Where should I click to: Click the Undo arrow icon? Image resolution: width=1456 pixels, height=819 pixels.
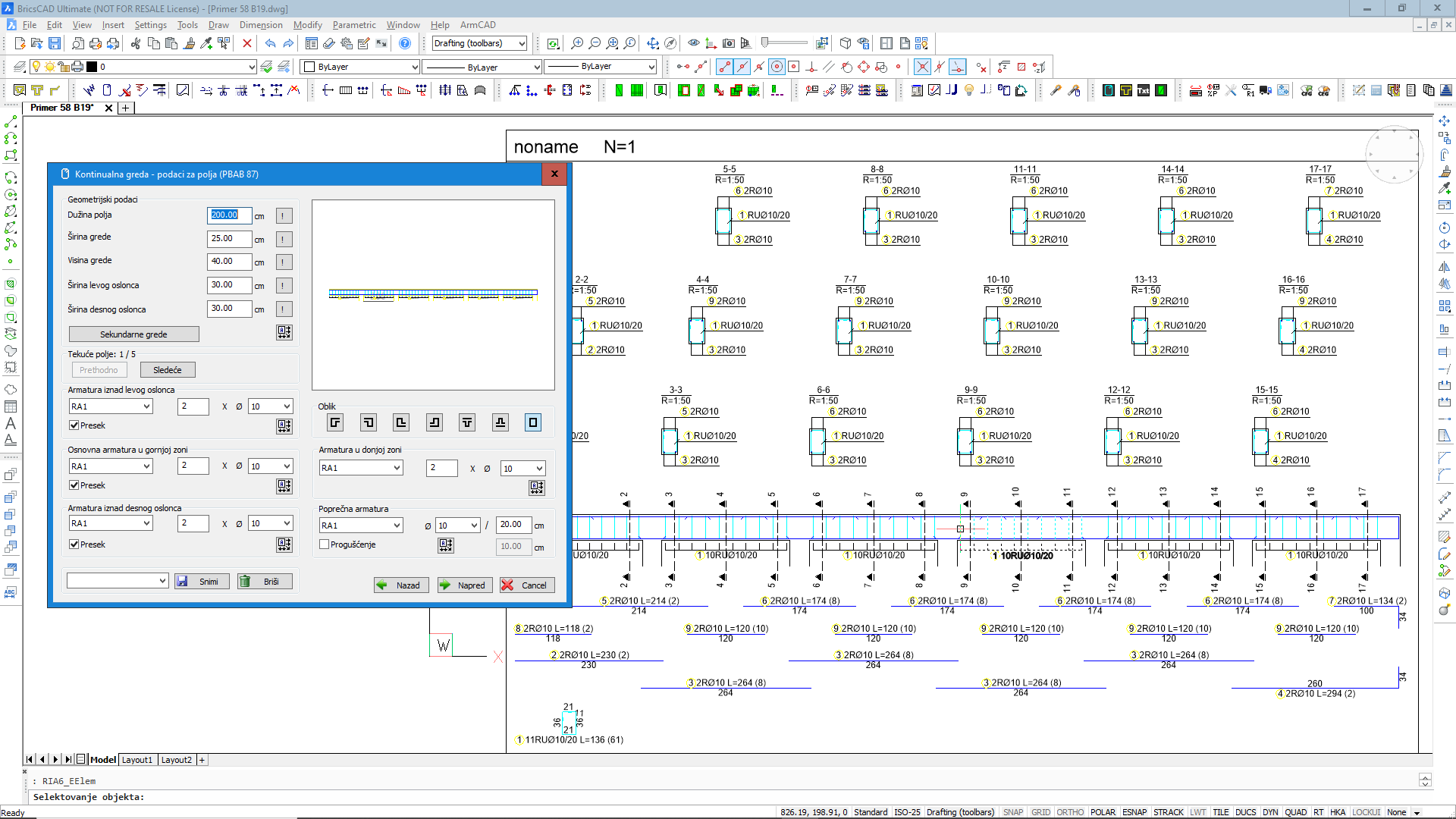(270, 43)
